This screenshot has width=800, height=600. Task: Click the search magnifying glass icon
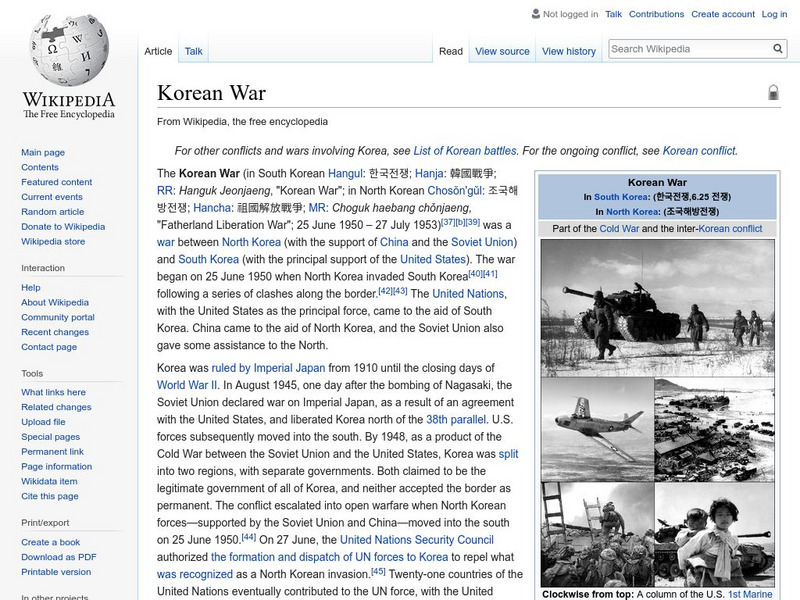coord(778,49)
